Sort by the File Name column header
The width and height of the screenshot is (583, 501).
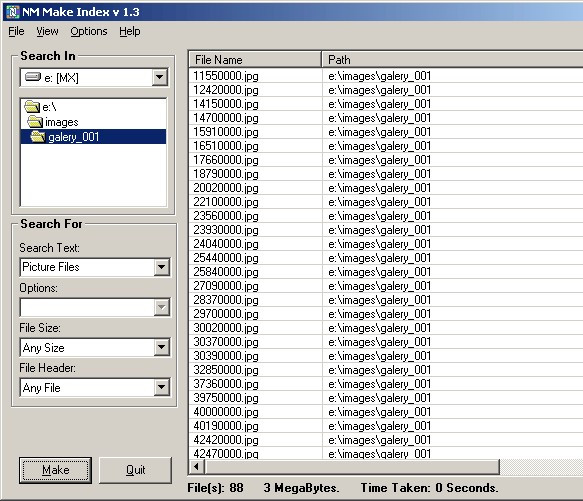pyautogui.click(x=255, y=60)
